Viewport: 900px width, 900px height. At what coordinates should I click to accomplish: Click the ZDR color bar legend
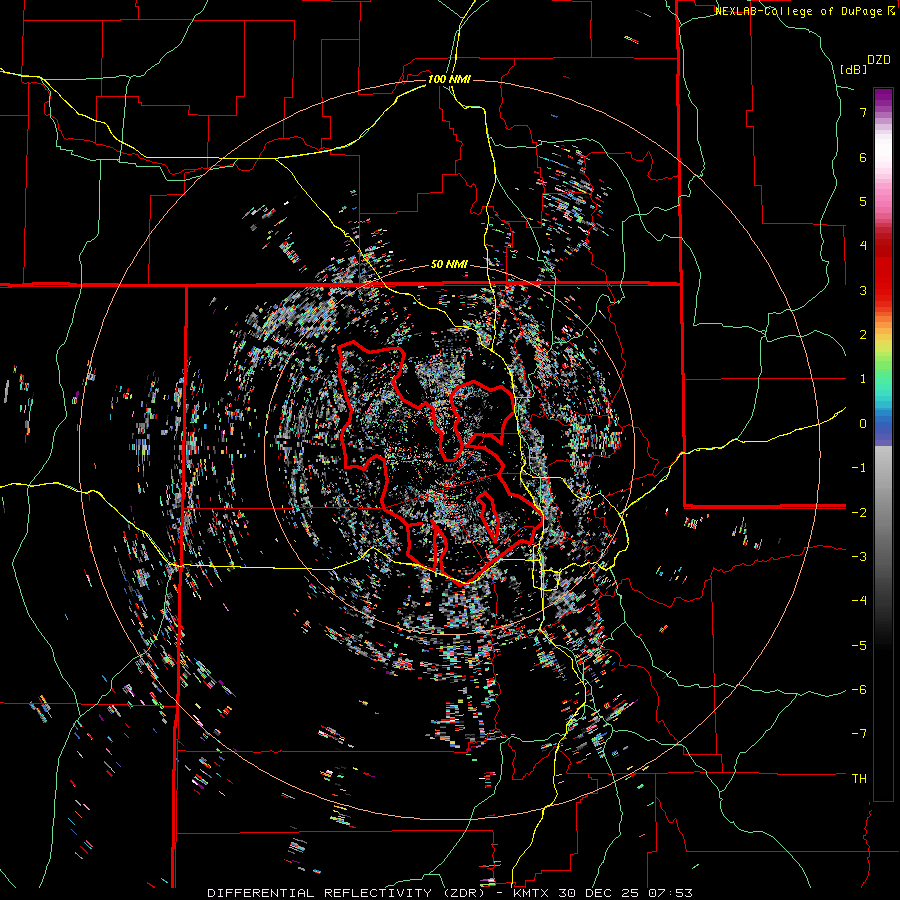pos(883,445)
